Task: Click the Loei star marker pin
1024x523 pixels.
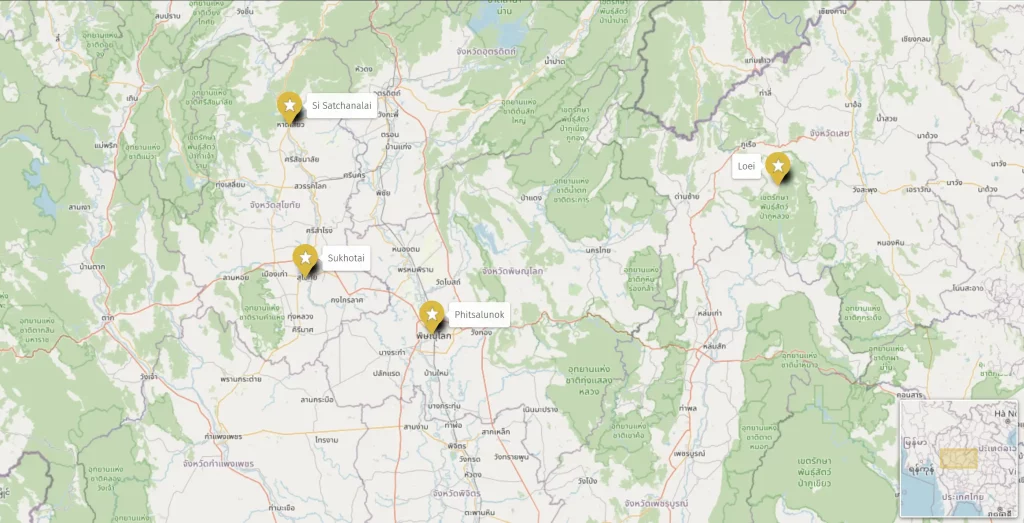Action: tap(778, 167)
